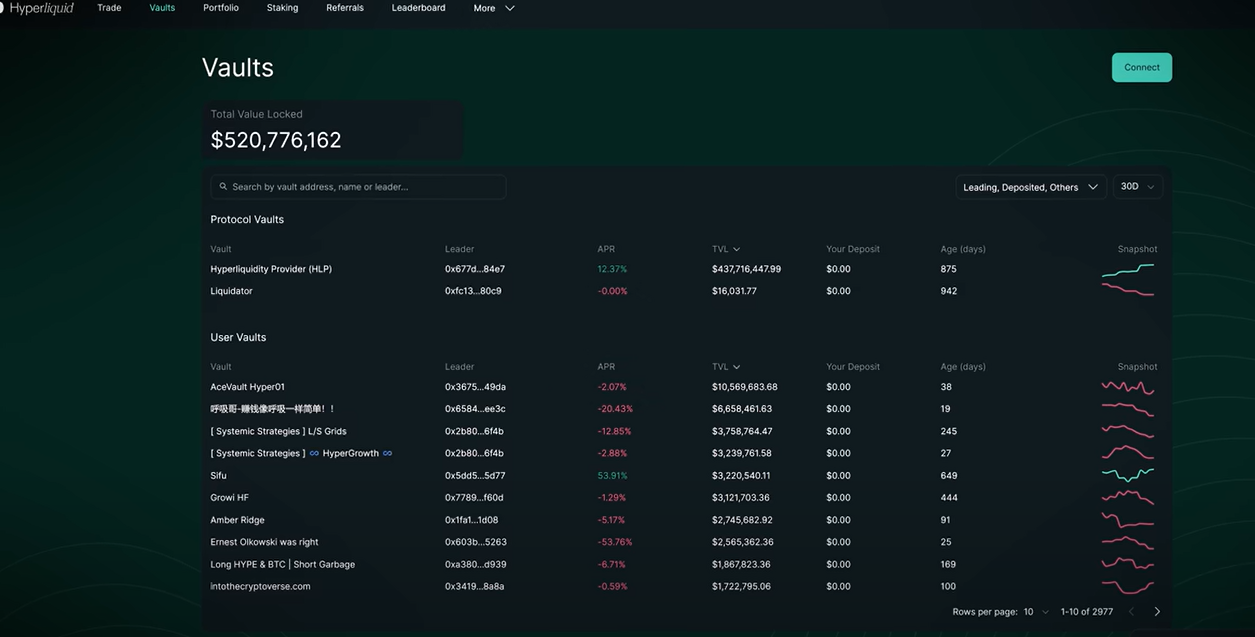
Task: Open AceVault Hyper01 vault
Action: click(247, 387)
